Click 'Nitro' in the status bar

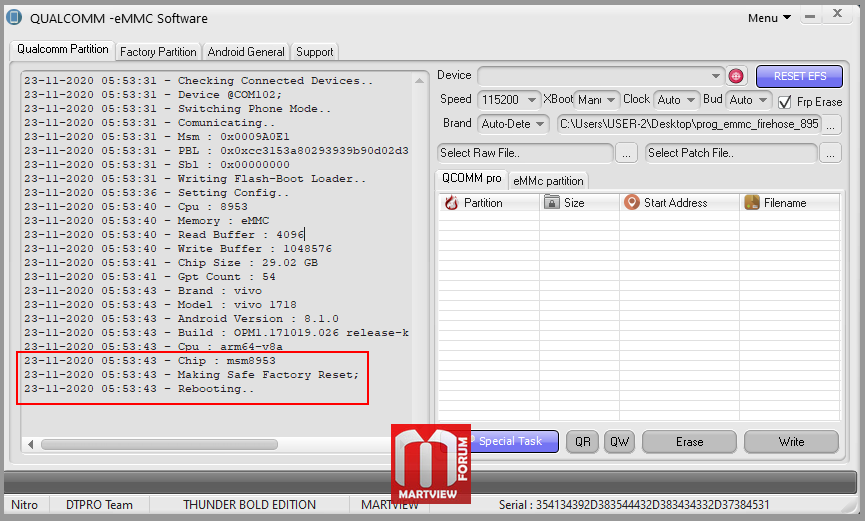pyautogui.click(x=24, y=505)
